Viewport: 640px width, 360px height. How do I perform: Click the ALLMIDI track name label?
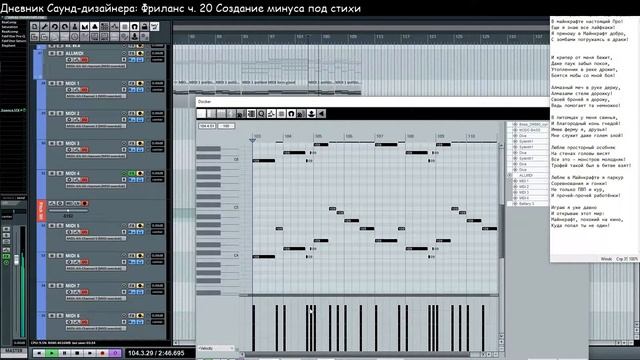[74, 53]
